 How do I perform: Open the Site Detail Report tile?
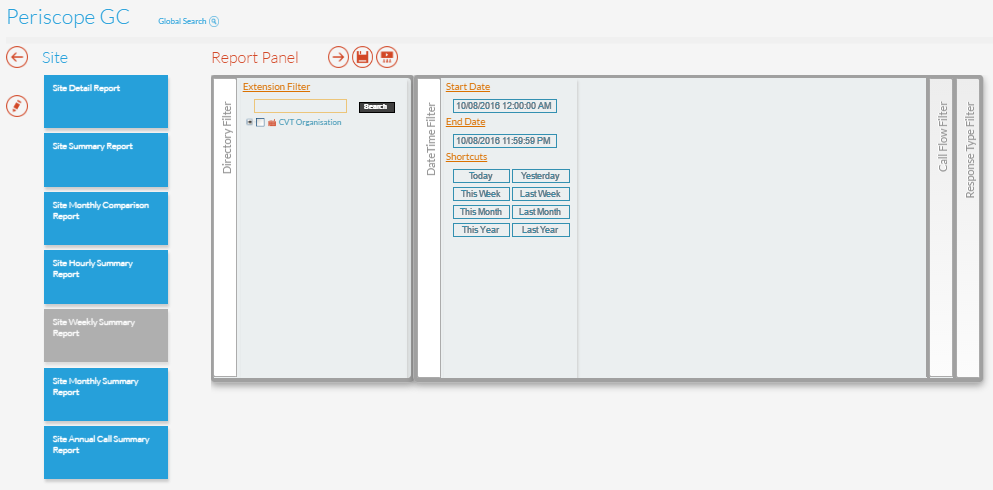pyautogui.click(x=106, y=101)
